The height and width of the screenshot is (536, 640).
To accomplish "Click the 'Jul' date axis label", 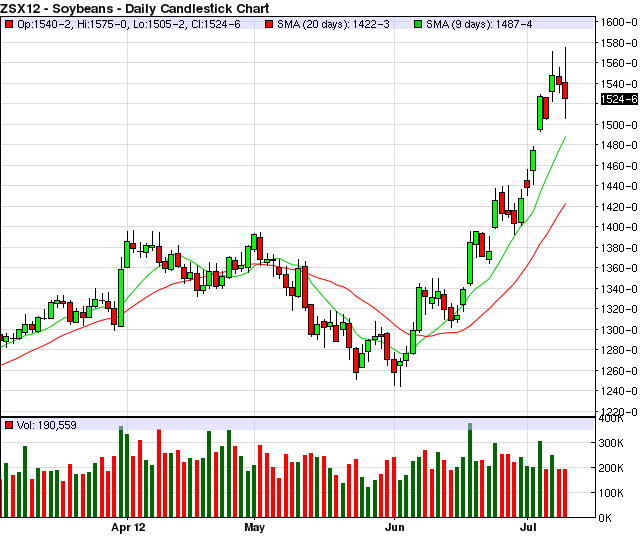I will (x=527, y=527).
